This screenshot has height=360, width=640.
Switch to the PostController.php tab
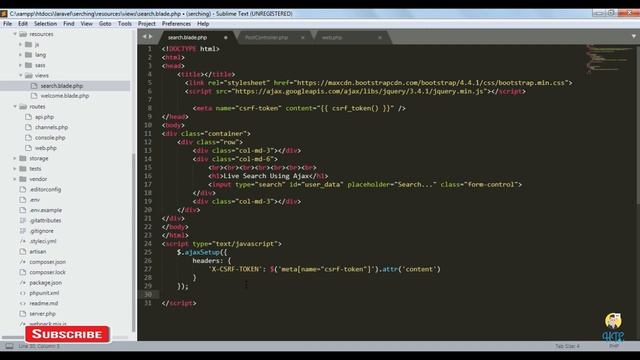click(267, 37)
